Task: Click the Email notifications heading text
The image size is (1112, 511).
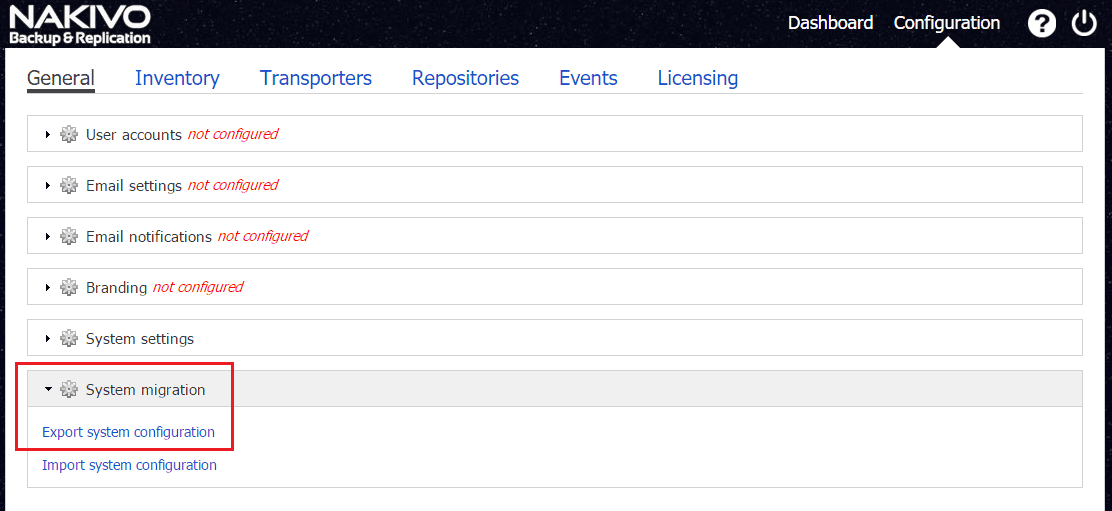Action: [x=149, y=237]
